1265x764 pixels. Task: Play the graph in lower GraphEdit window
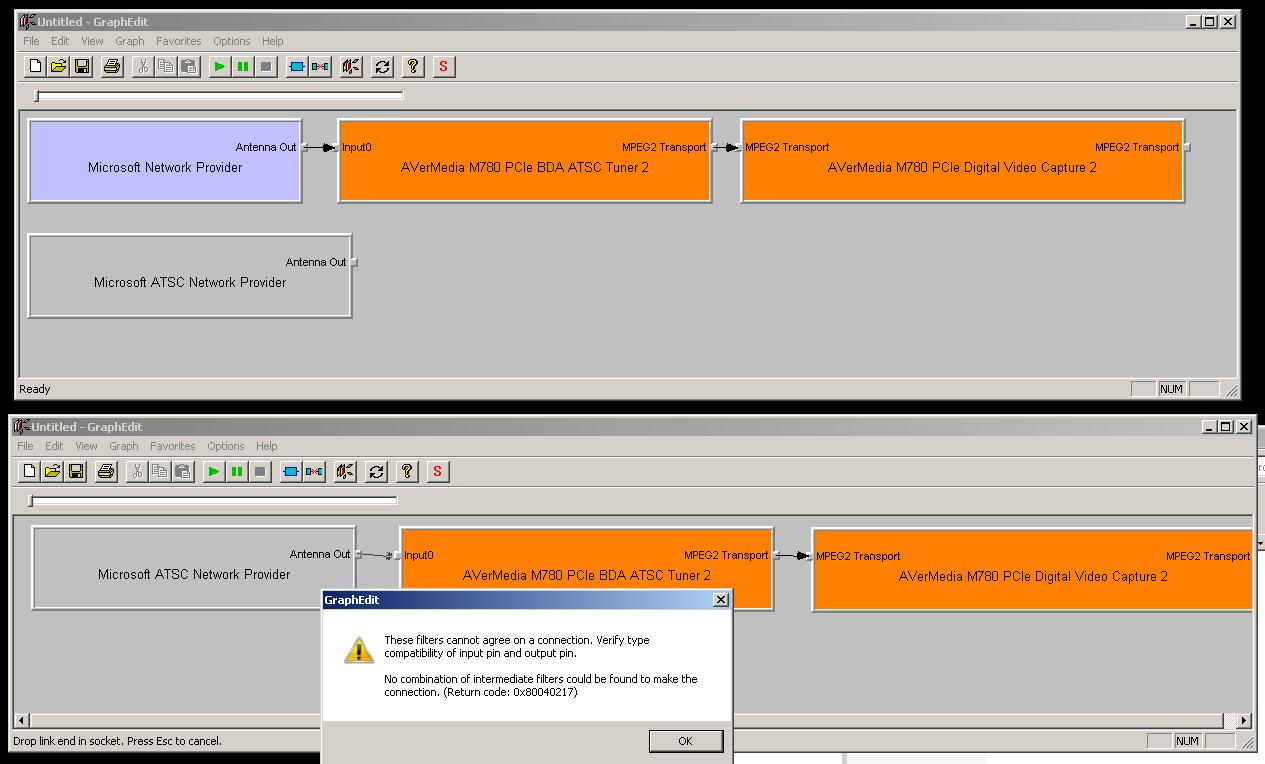[213, 471]
